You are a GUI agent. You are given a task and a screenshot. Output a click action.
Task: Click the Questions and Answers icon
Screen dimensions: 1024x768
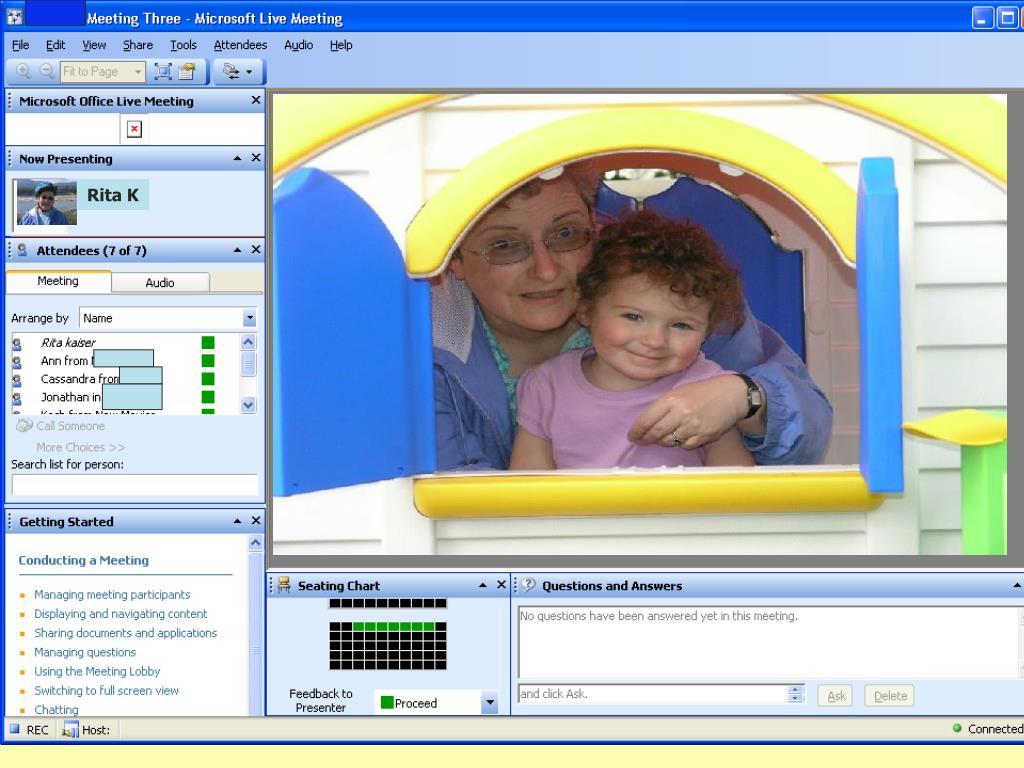pyautogui.click(x=528, y=584)
